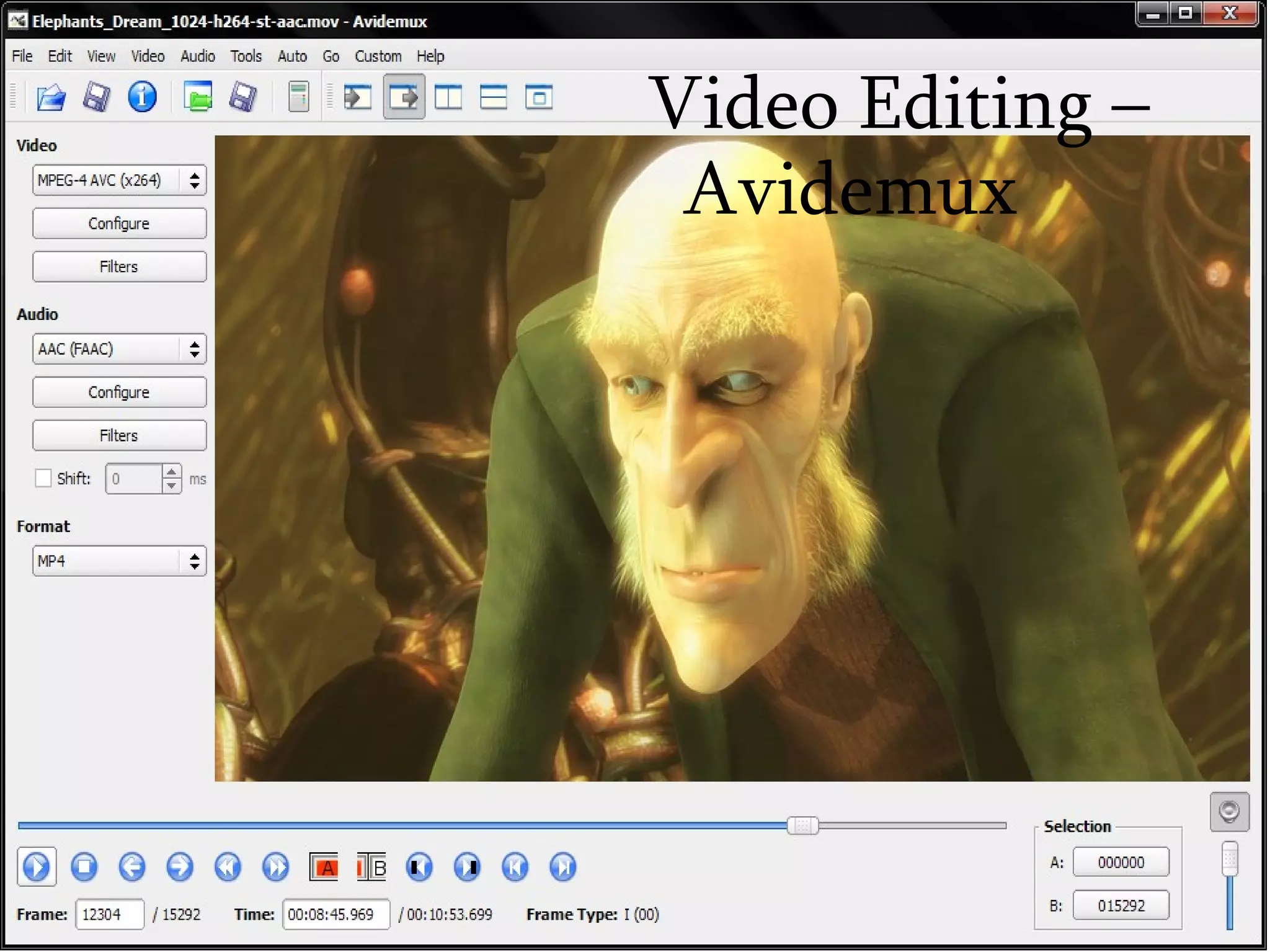Click the Load Project green folder icon
This screenshot has width=1270, height=952.
coord(198,97)
